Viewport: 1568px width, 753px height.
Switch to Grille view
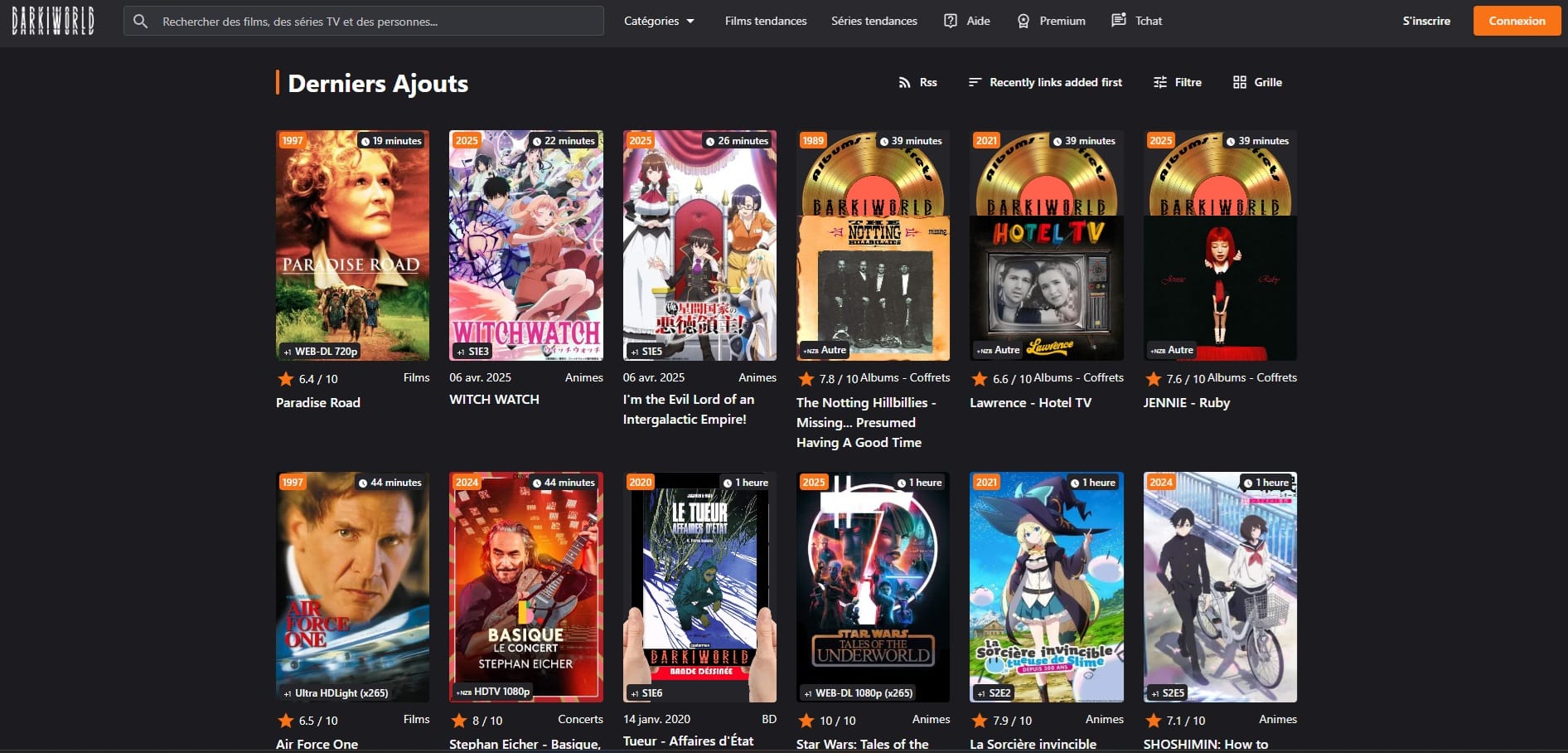pyautogui.click(x=1257, y=82)
